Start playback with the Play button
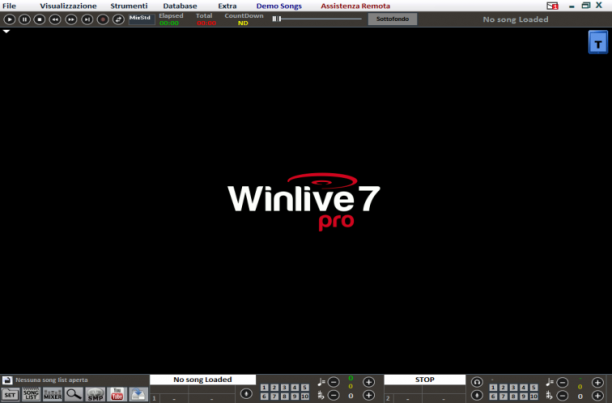612x403 pixels. 9,19
